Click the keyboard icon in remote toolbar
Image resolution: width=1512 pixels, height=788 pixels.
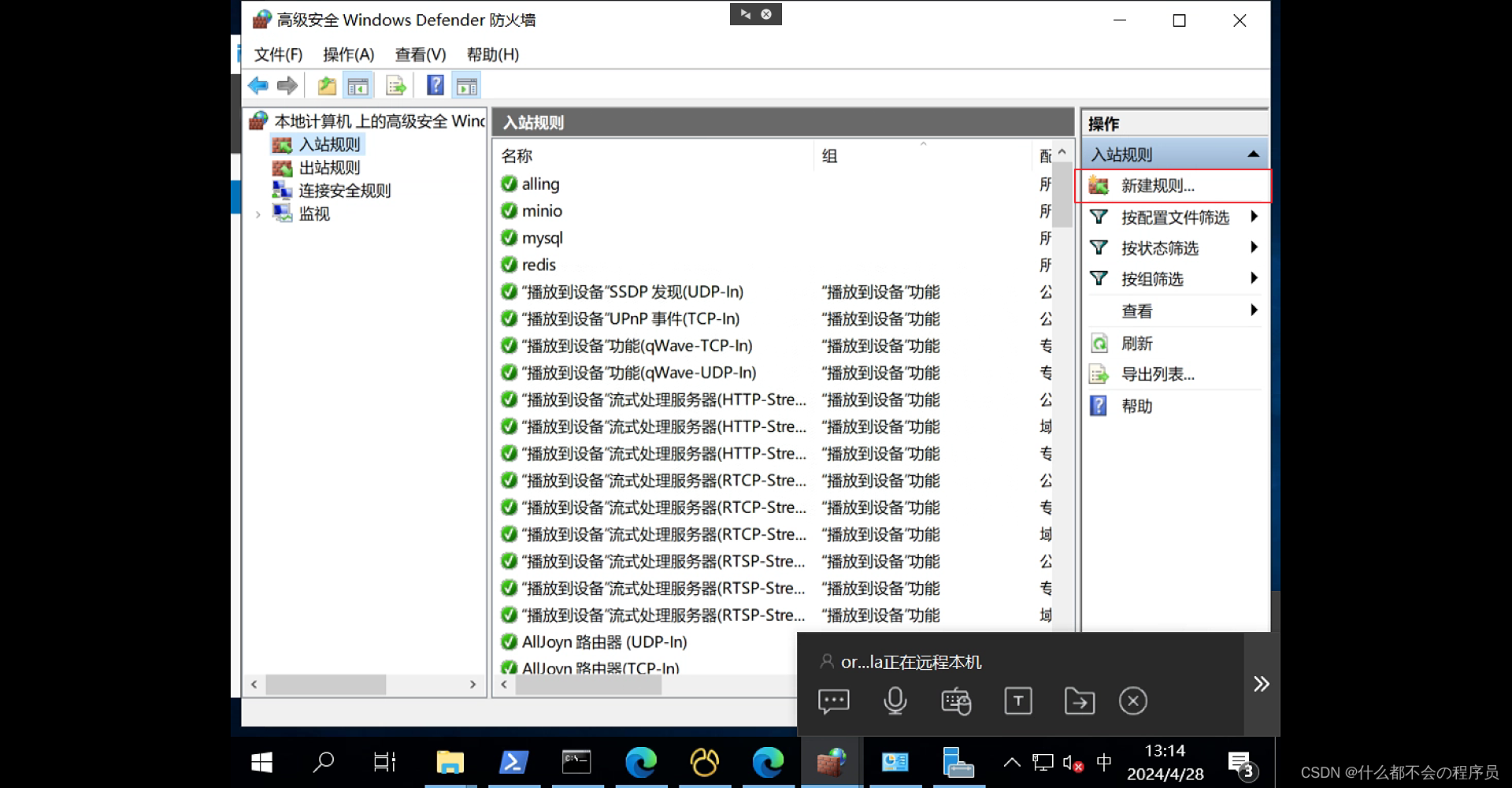click(x=957, y=701)
